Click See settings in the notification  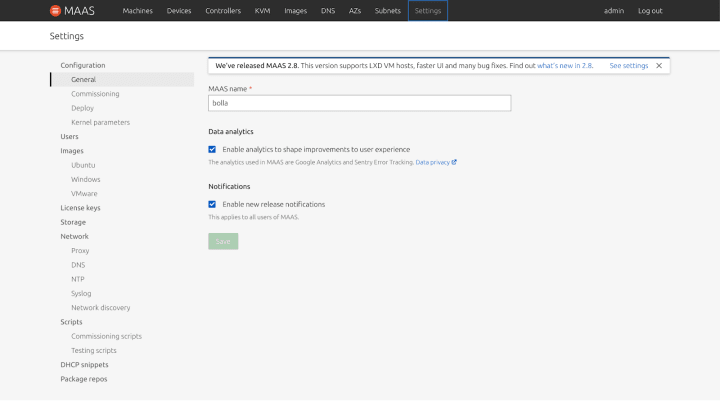pos(629,66)
